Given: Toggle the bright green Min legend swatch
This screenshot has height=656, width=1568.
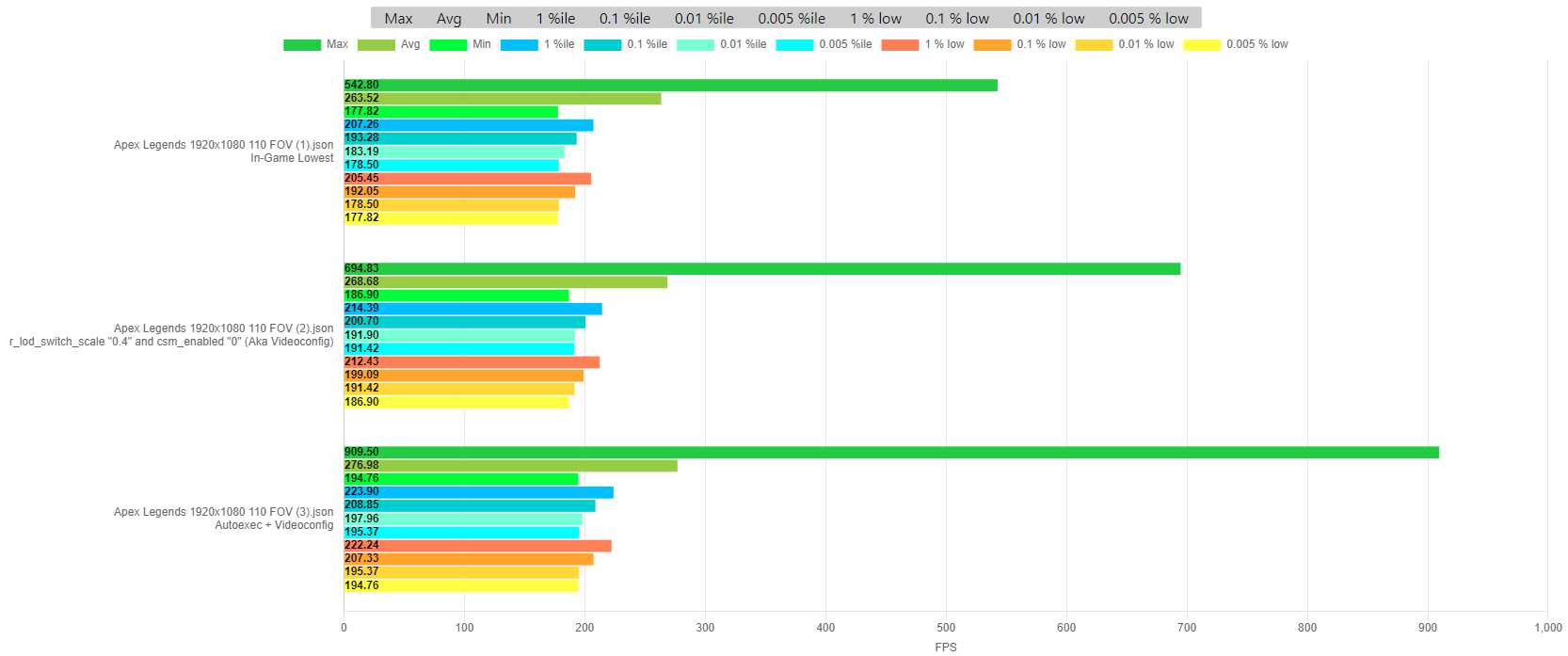Looking at the screenshot, I should 448,45.
